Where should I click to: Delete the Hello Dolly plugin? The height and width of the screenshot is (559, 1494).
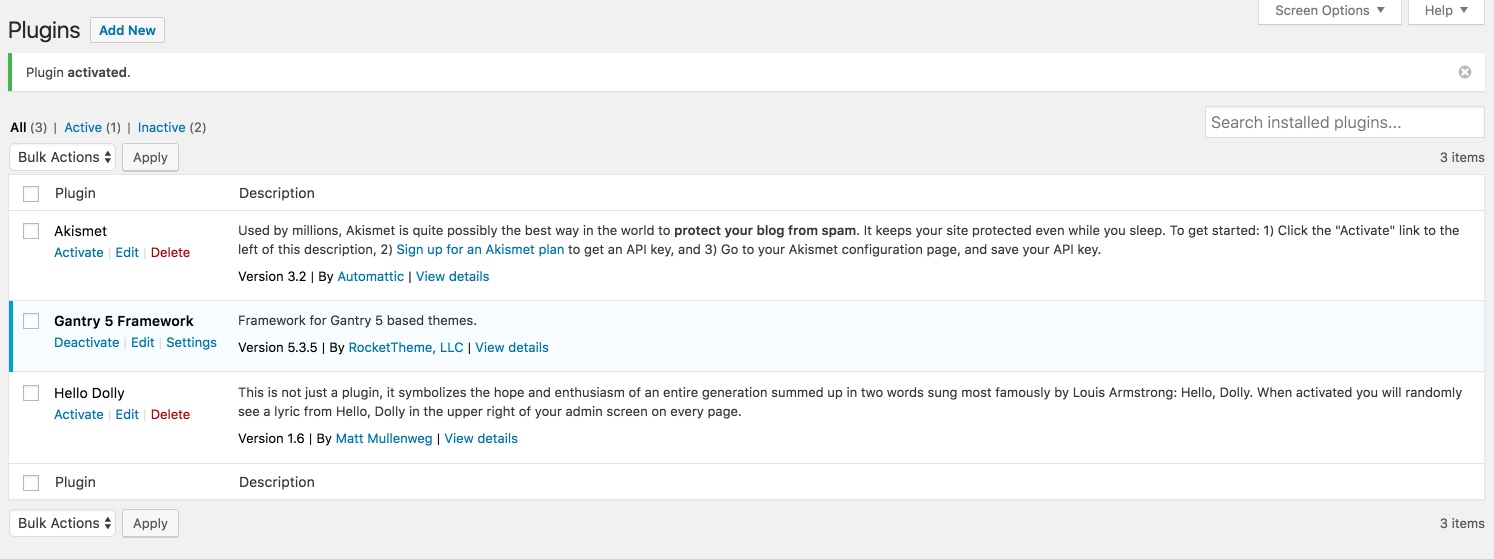click(x=170, y=414)
